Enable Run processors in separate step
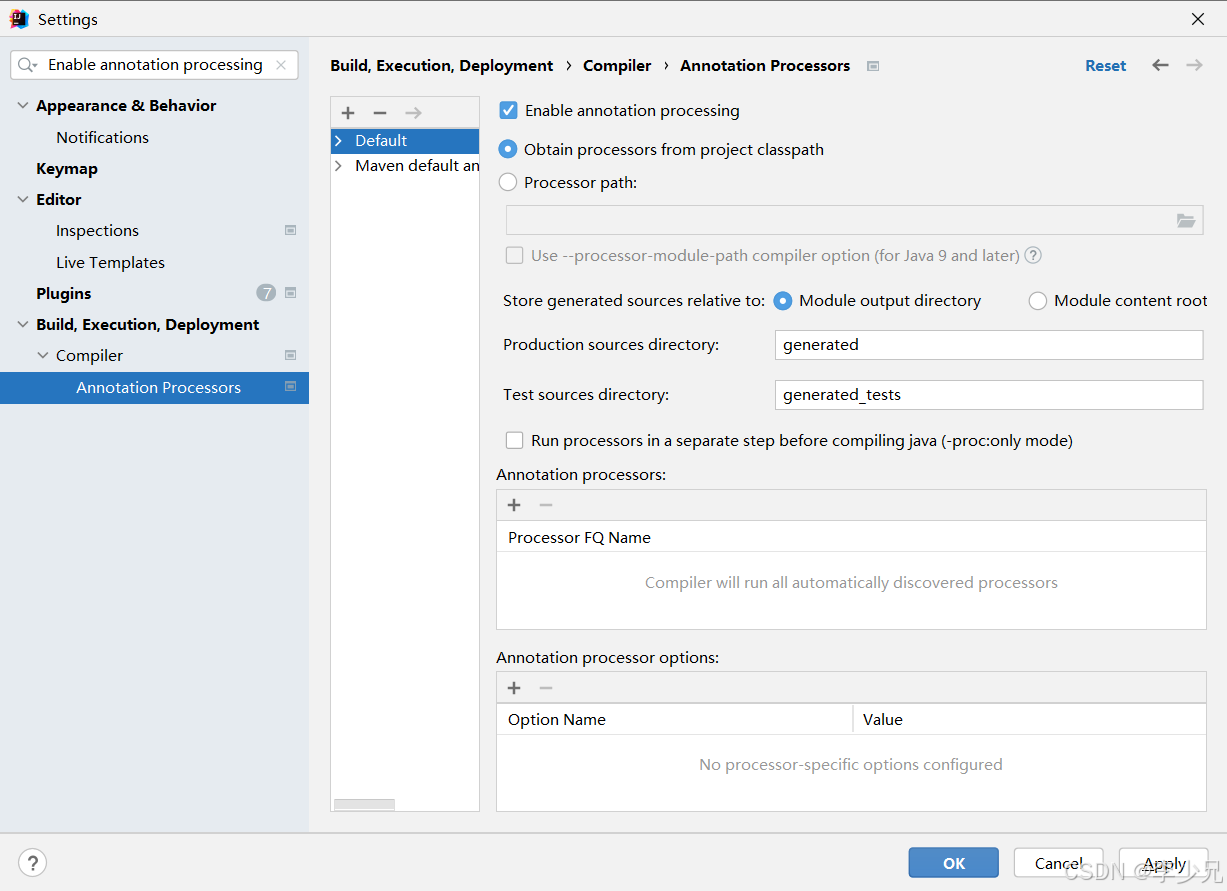The image size is (1227, 891). pos(514,441)
